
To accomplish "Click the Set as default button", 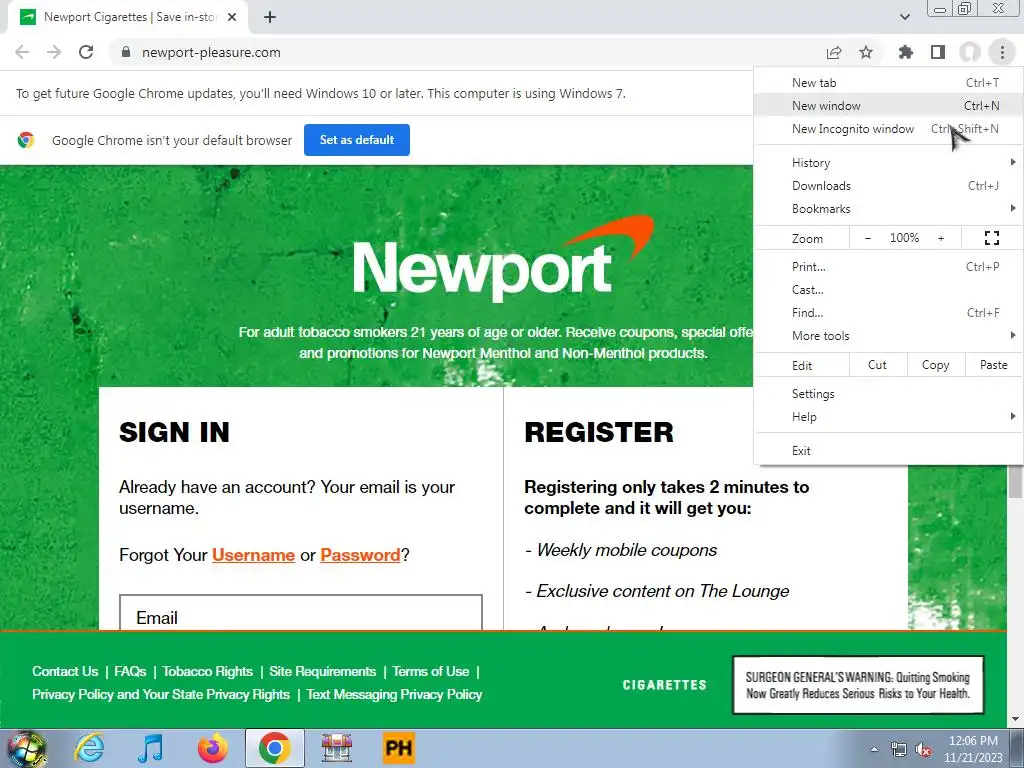I will point(357,140).
